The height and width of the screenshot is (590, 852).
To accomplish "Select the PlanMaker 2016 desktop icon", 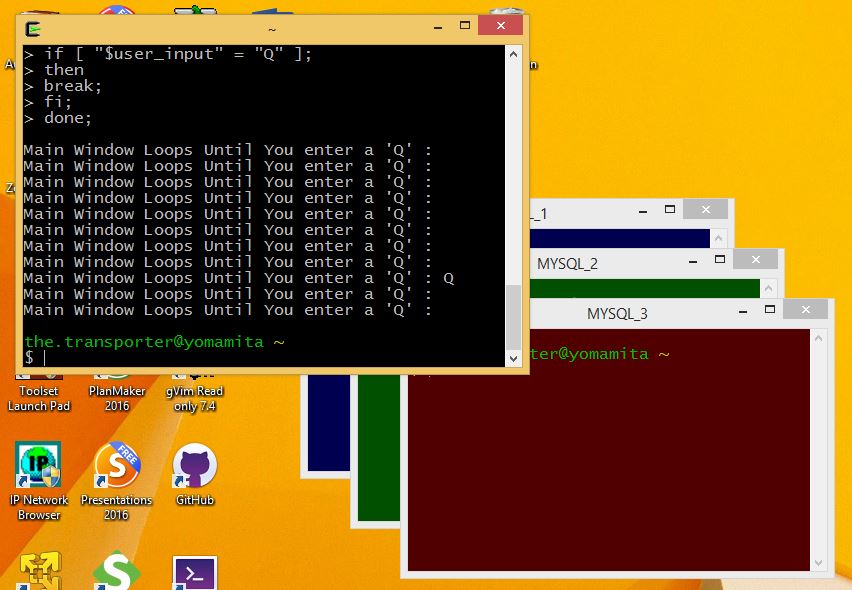I will tap(117, 391).
